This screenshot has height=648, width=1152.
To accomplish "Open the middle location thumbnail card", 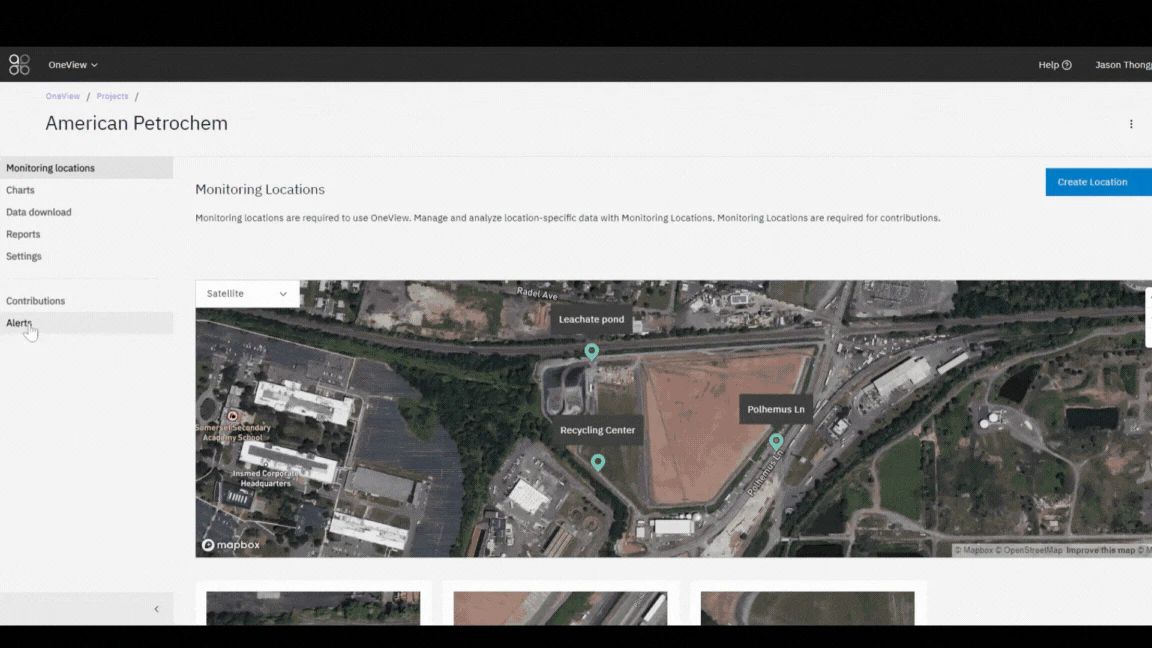I will click(x=560, y=607).
